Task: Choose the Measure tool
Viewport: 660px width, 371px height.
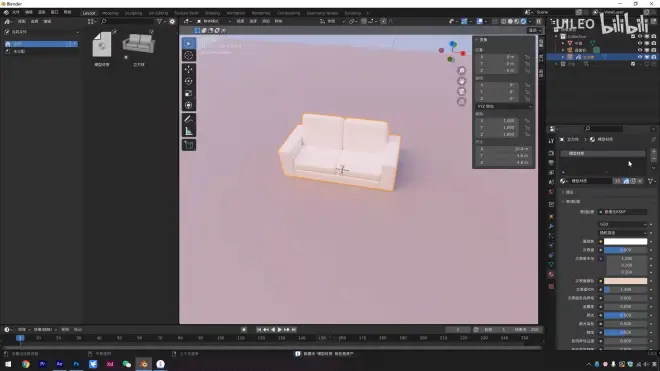Action: coord(189,131)
